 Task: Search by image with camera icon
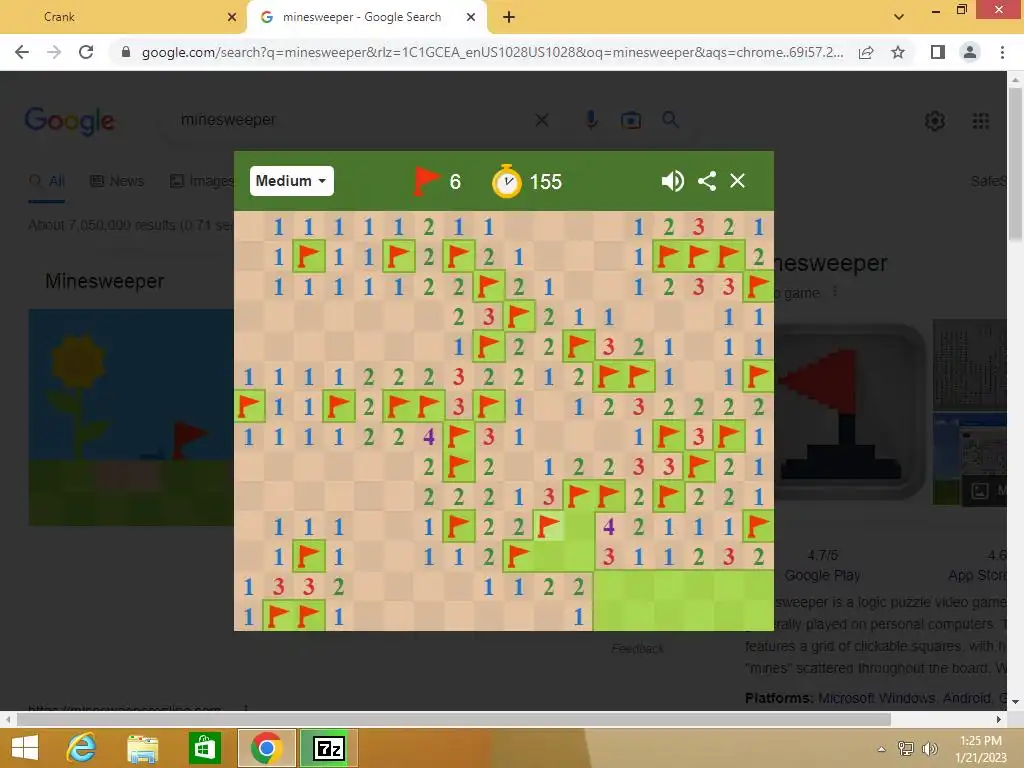click(x=630, y=120)
